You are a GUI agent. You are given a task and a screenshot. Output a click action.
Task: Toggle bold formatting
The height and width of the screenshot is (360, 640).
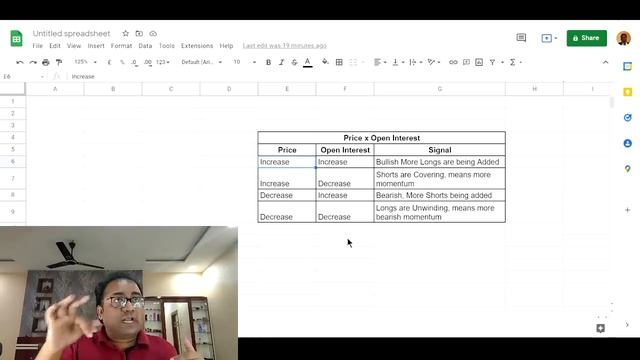(x=268, y=62)
